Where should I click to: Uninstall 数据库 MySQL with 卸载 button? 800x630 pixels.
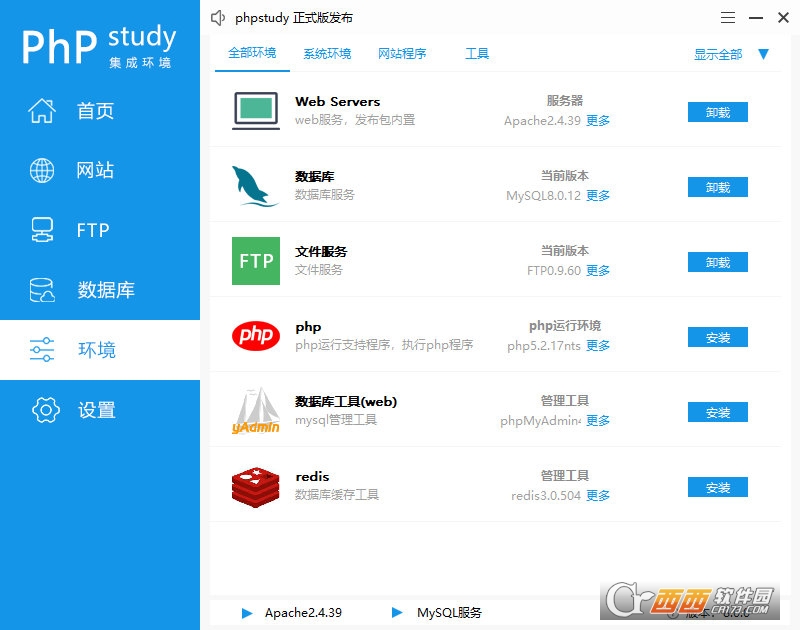[x=718, y=187]
